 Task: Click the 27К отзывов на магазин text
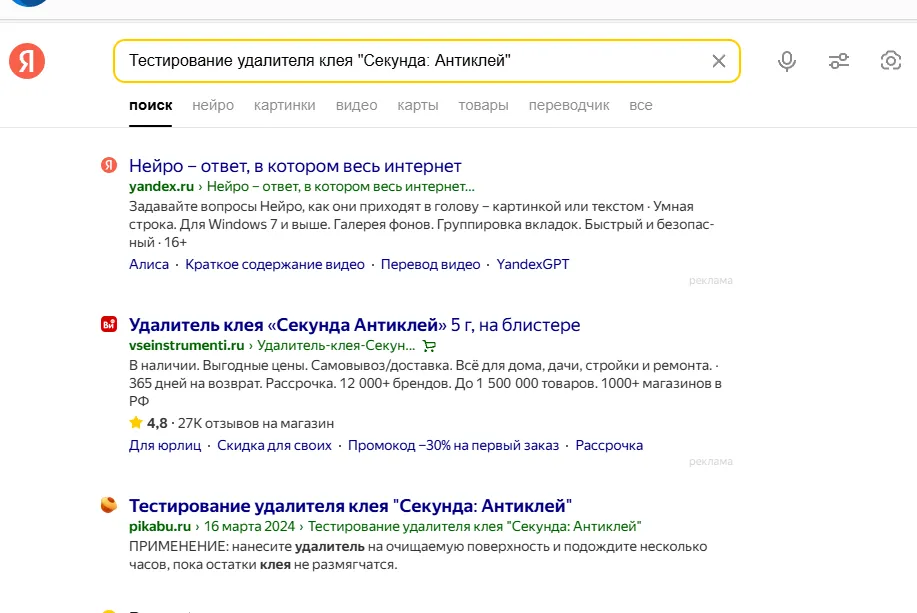256,423
